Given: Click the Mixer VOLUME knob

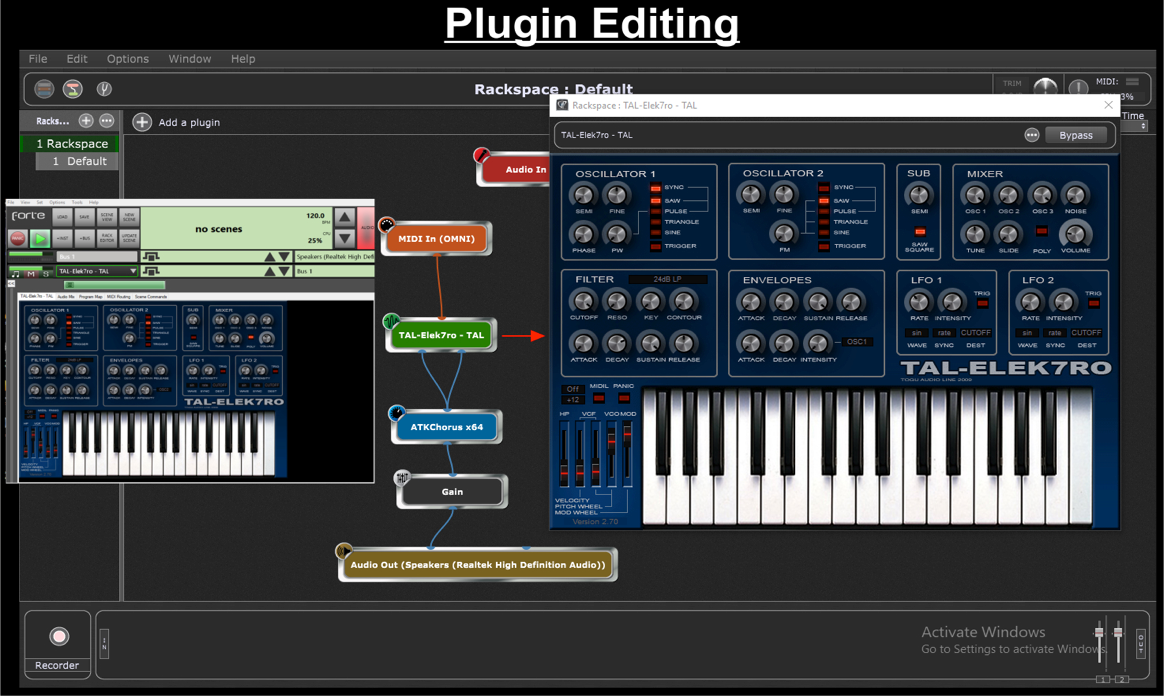Looking at the screenshot, I should pyautogui.click(x=1075, y=234).
